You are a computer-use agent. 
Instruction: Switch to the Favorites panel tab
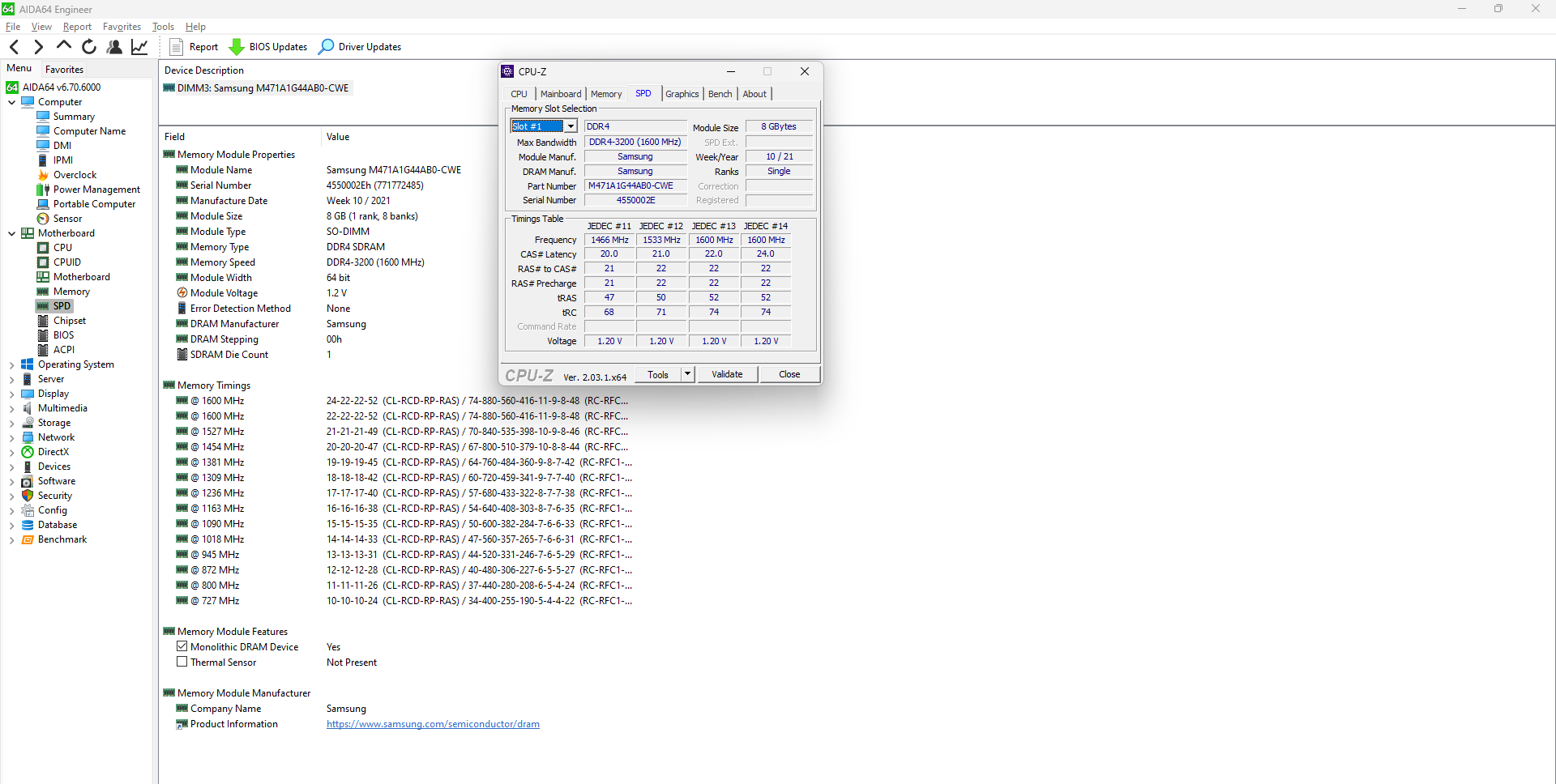(64, 70)
